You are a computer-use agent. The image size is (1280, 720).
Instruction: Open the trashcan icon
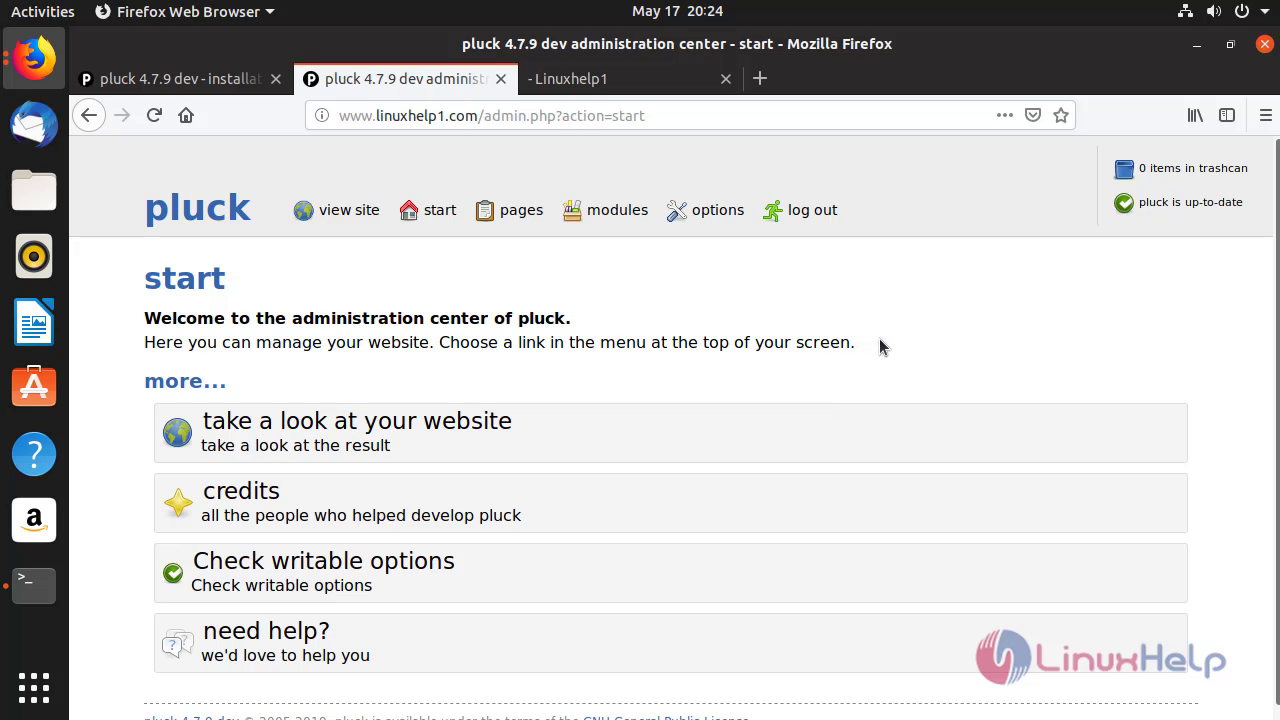click(1124, 169)
